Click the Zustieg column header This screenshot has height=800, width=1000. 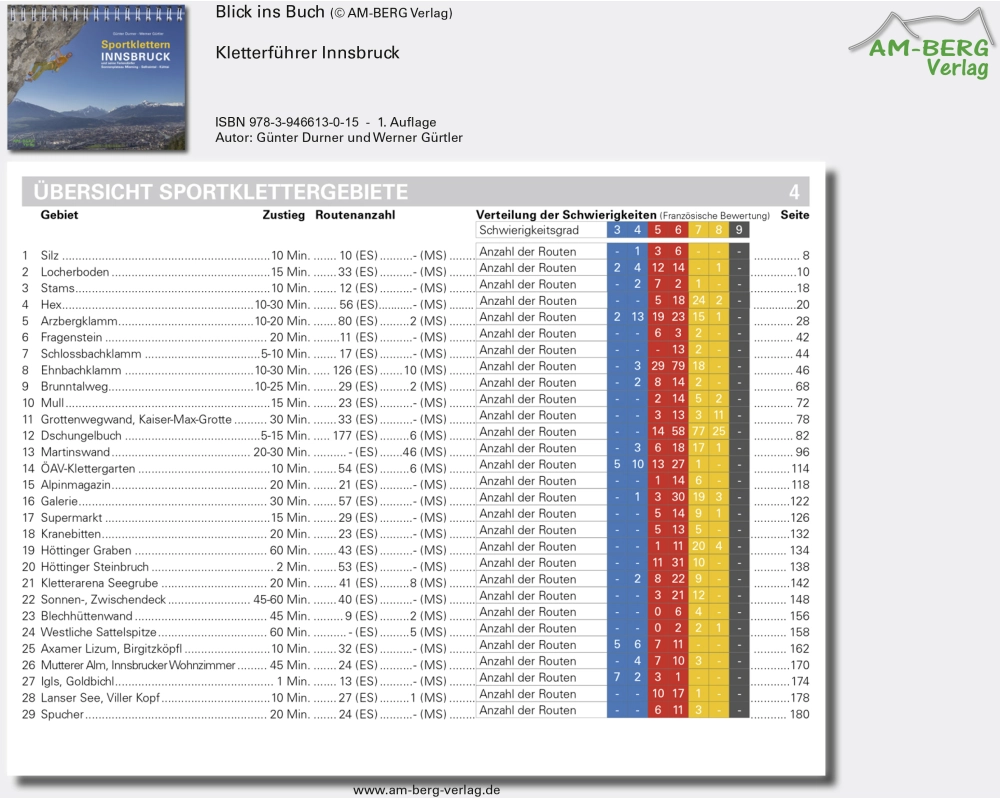(x=283, y=215)
